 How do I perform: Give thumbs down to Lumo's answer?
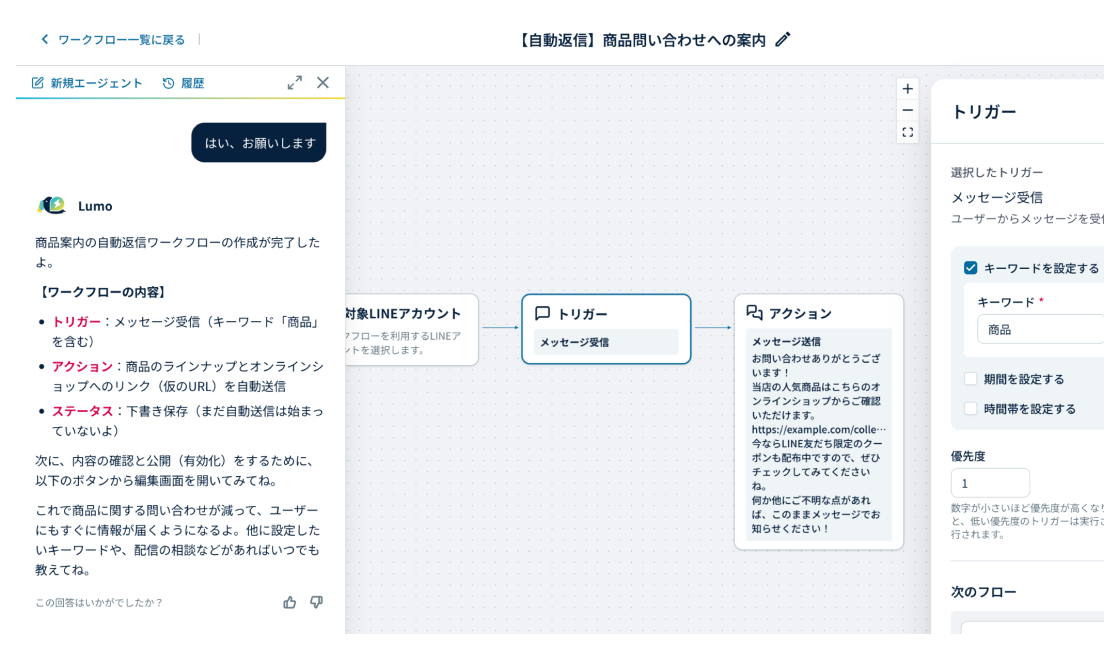coord(316,602)
